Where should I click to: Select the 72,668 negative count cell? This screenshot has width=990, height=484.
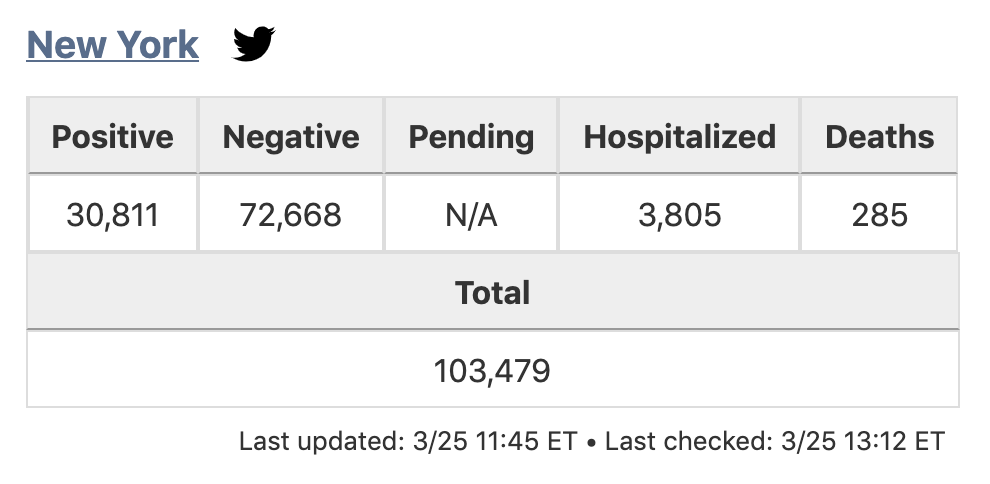tap(291, 214)
